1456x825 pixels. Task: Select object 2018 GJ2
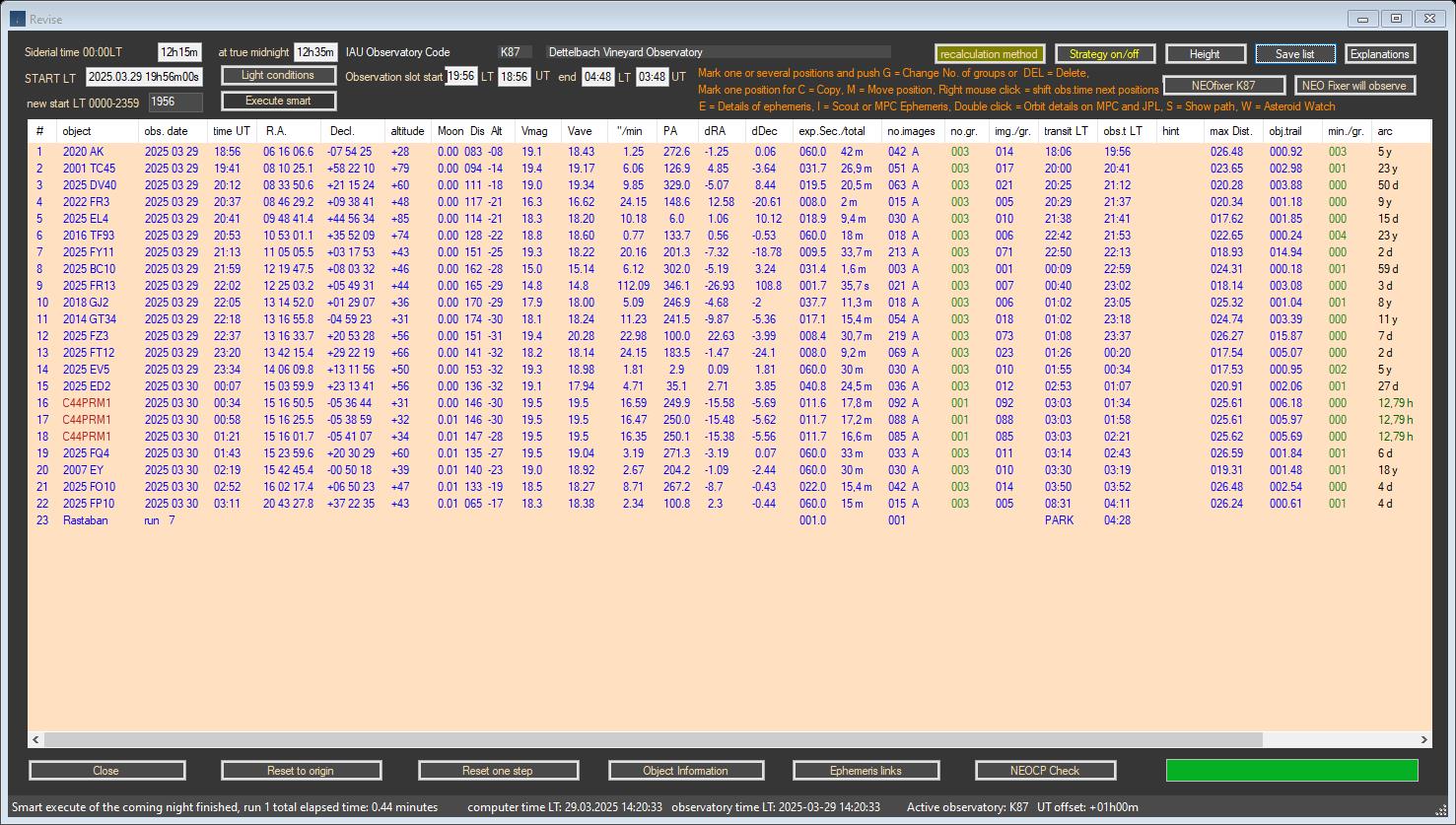pyautogui.click(x=86, y=303)
